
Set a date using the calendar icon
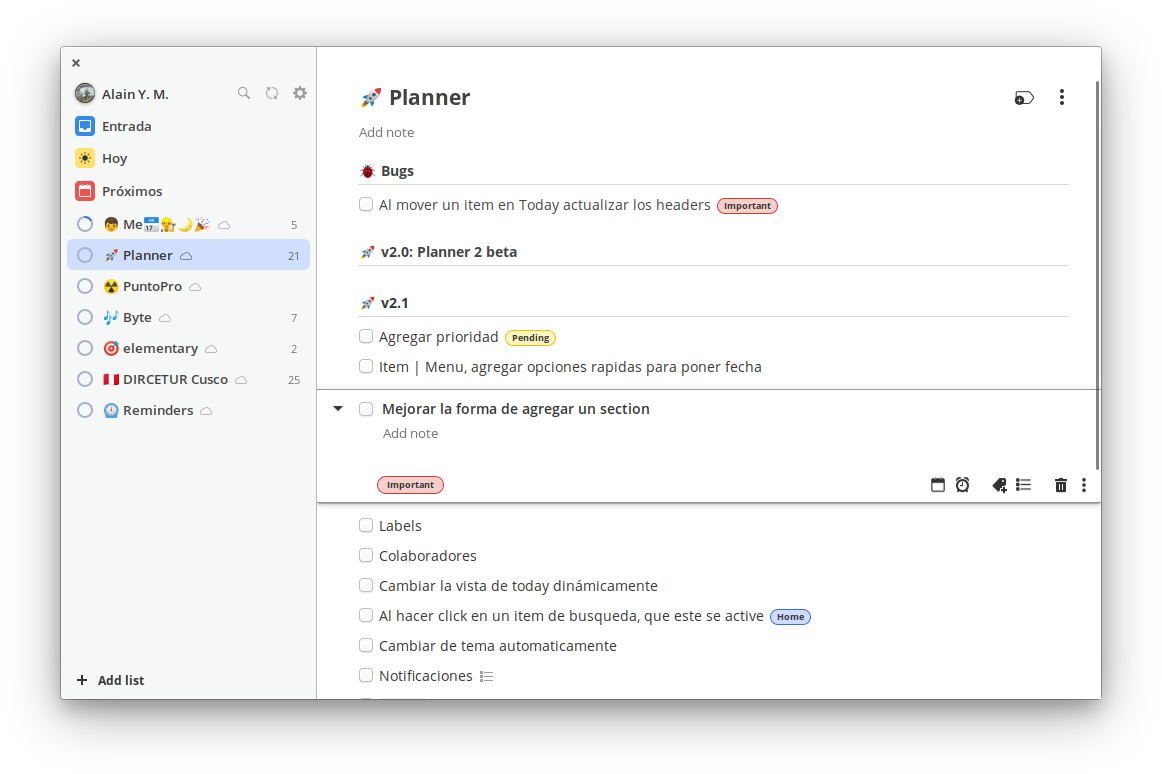coord(938,484)
